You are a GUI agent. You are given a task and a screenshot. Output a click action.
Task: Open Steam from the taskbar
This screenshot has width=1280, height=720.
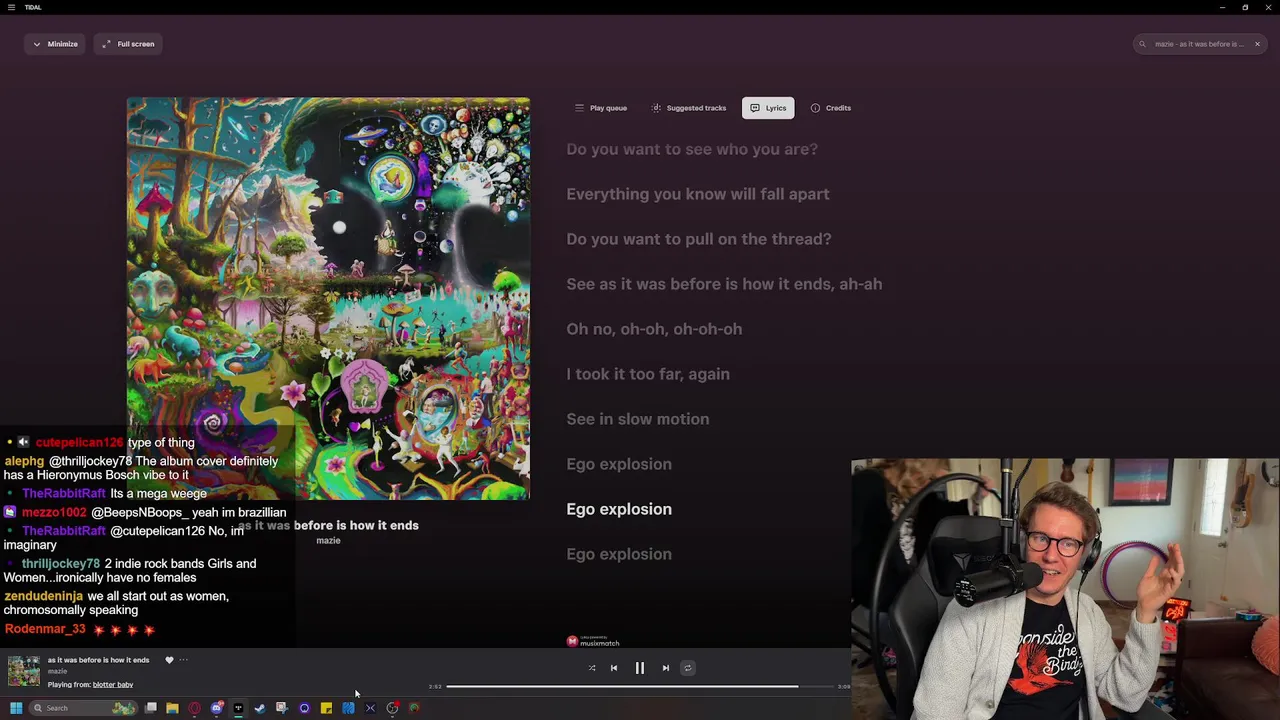260,708
